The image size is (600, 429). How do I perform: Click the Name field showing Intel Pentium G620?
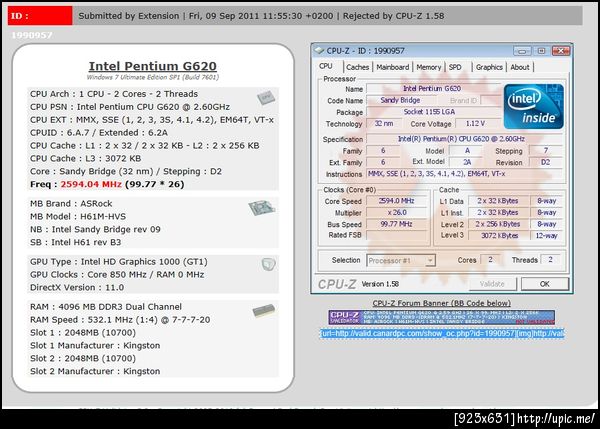433,89
